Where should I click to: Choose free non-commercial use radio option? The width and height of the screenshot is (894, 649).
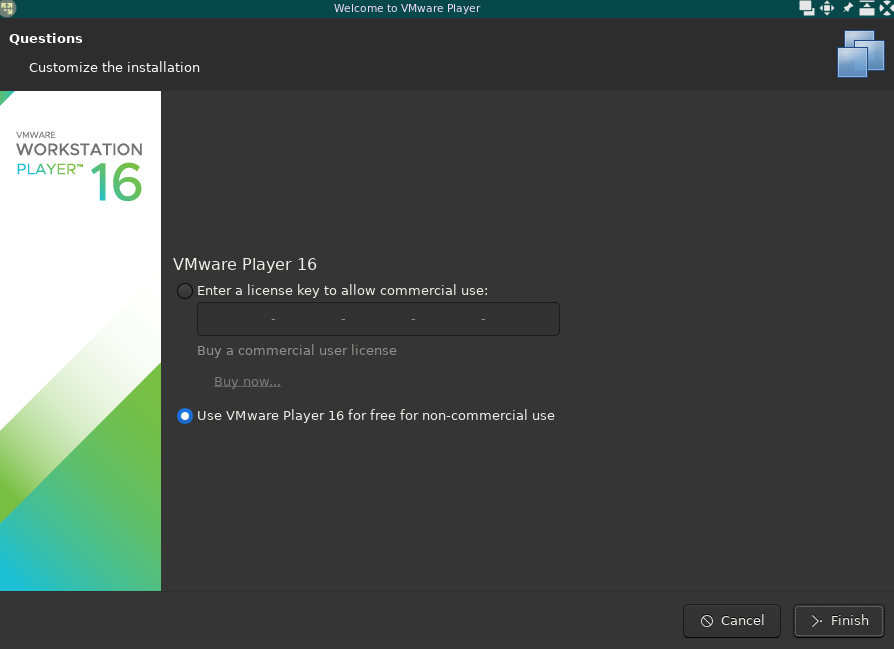click(x=185, y=416)
